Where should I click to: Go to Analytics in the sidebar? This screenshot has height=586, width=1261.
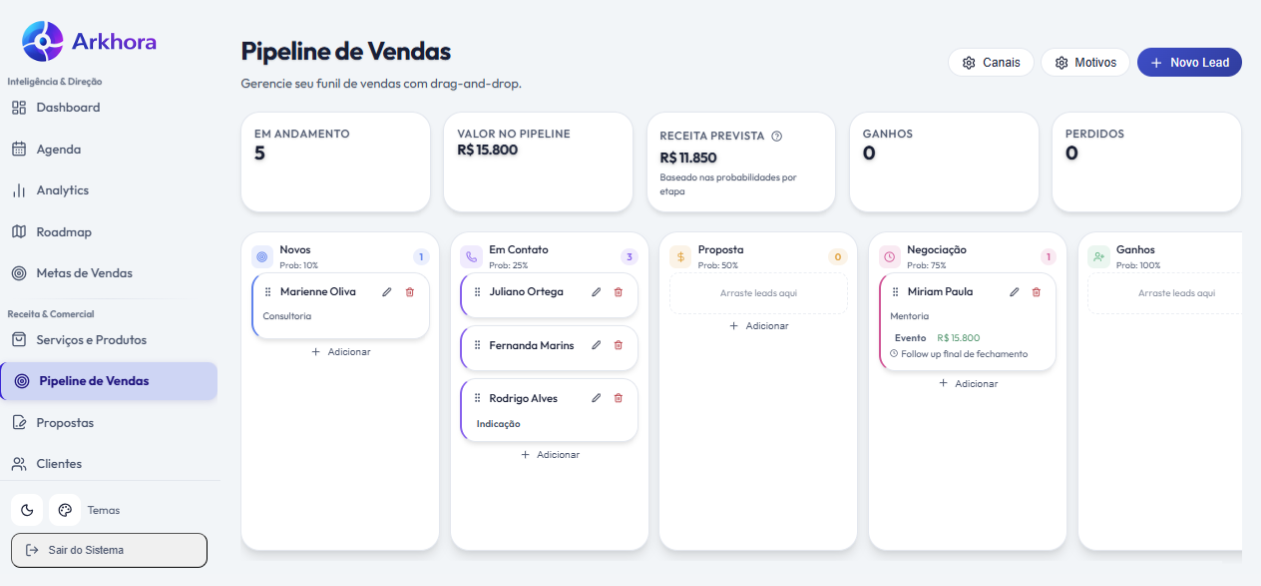coord(62,190)
